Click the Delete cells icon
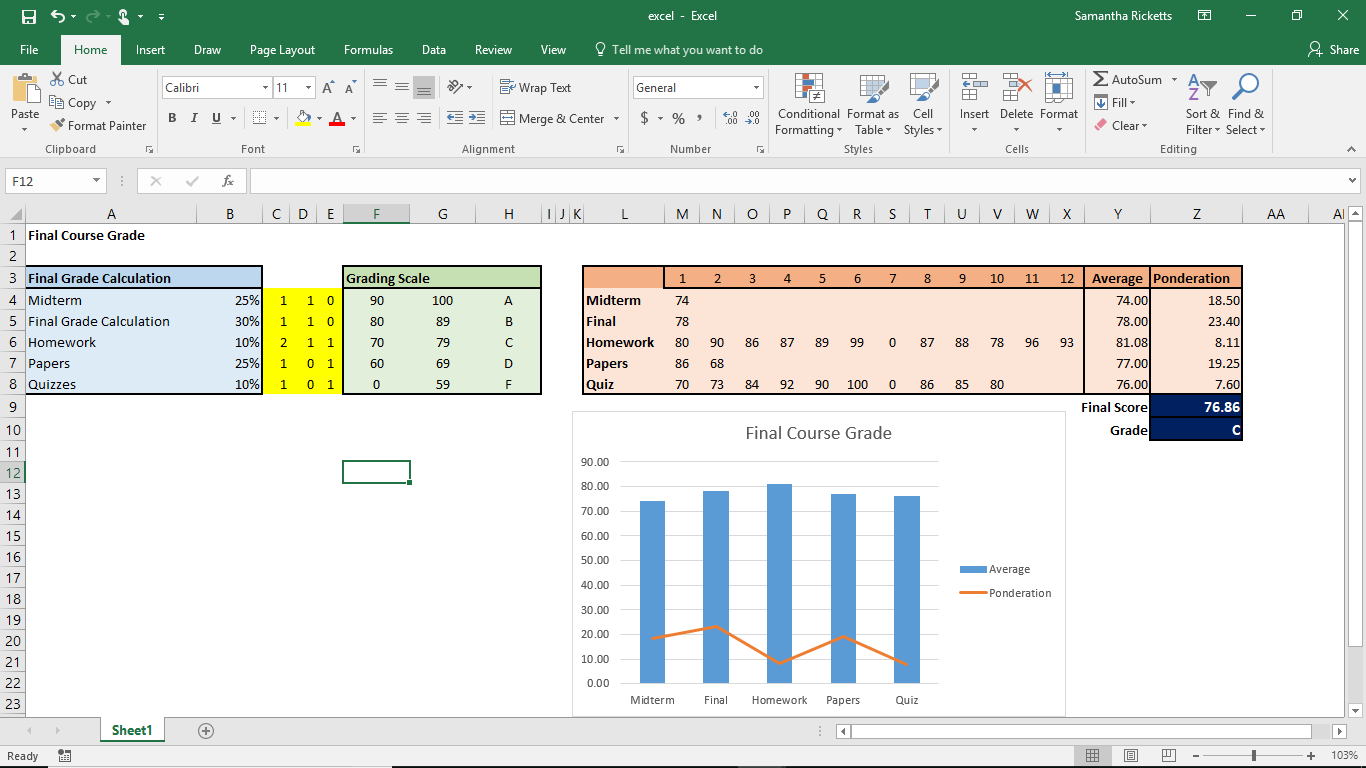 click(x=1016, y=88)
